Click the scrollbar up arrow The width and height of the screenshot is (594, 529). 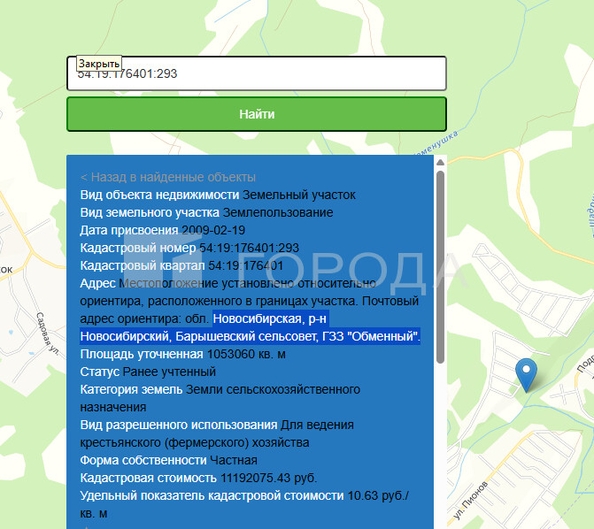440,162
